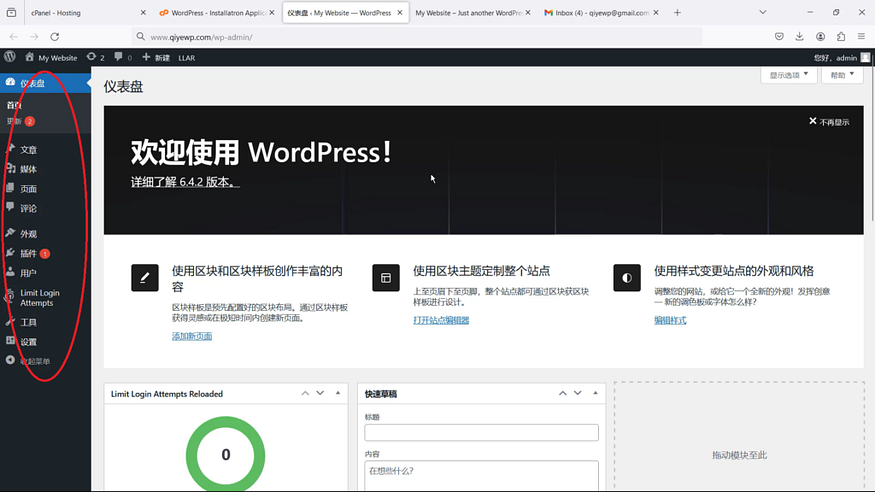Click the updates icon showing 2
This screenshot has height=492, width=875.
tap(95, 57)
